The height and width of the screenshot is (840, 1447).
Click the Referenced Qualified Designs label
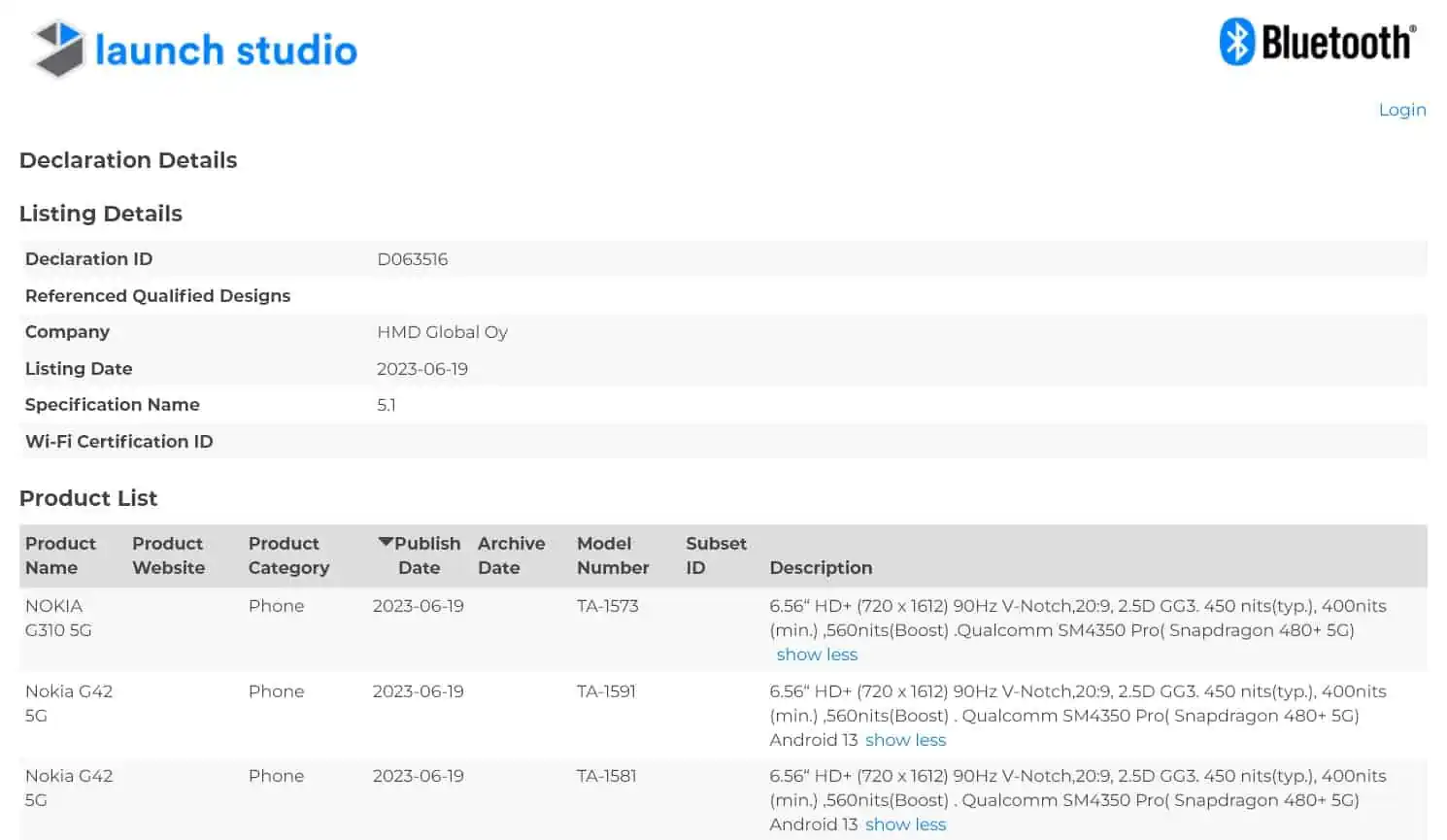[x=157, y=296]
